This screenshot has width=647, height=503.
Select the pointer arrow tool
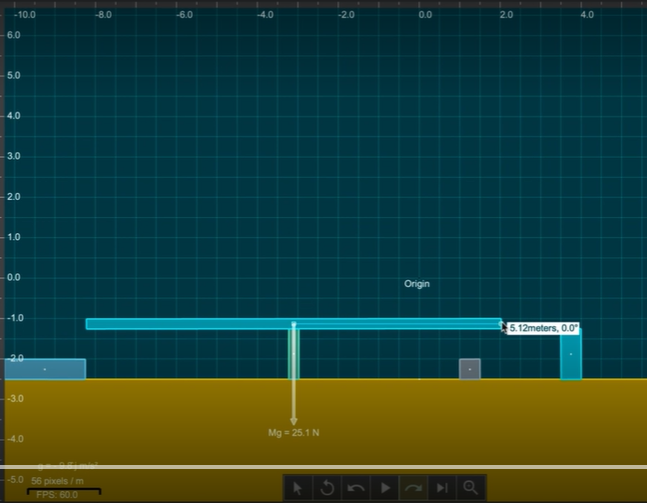coord(297,488)
